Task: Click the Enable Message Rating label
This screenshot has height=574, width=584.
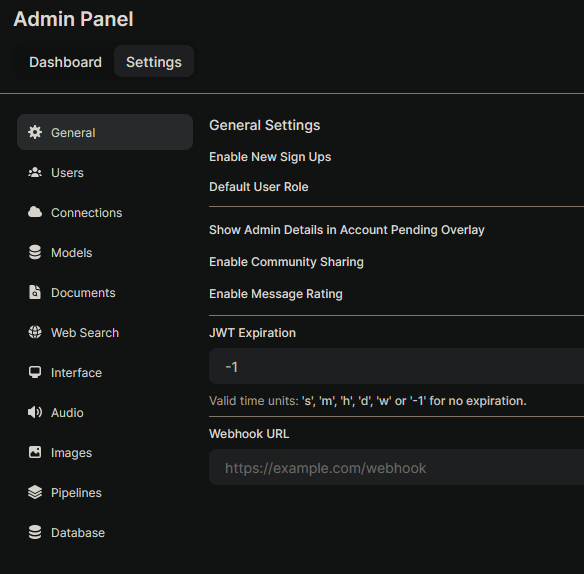Action: 276,294
